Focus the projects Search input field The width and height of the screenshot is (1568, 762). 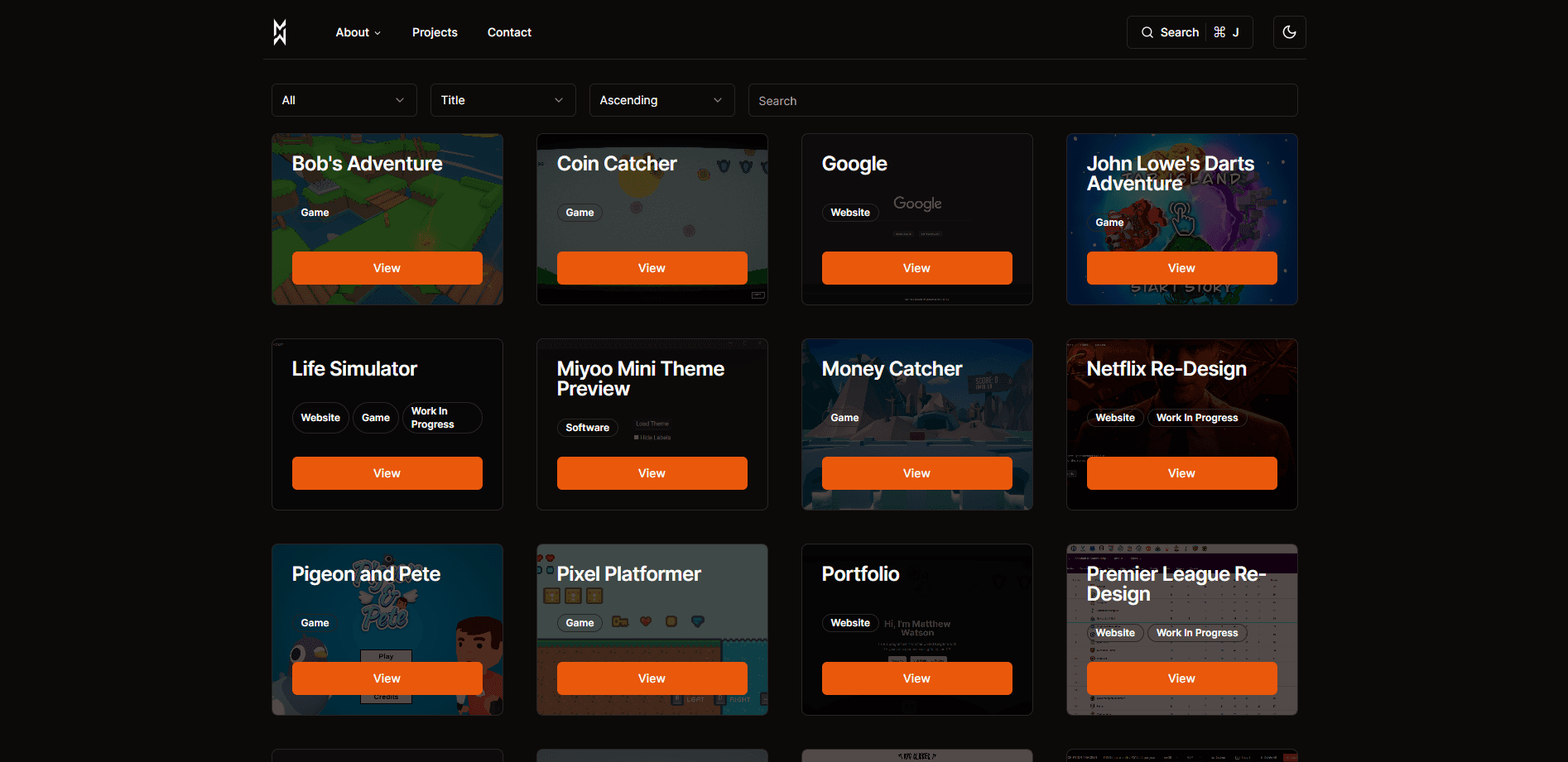point(1023,100)
